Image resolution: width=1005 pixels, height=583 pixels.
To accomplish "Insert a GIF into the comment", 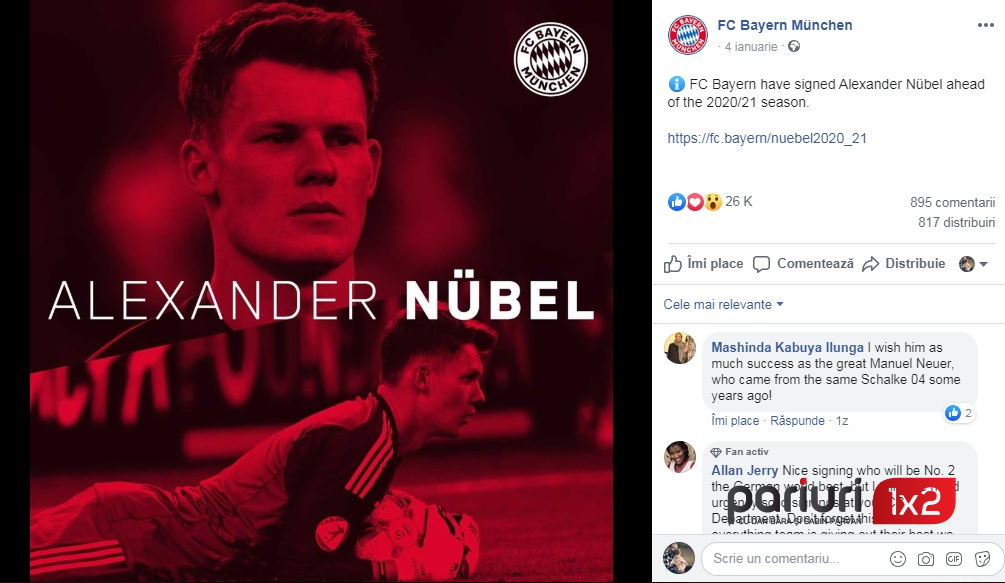I will coord(954,559).
